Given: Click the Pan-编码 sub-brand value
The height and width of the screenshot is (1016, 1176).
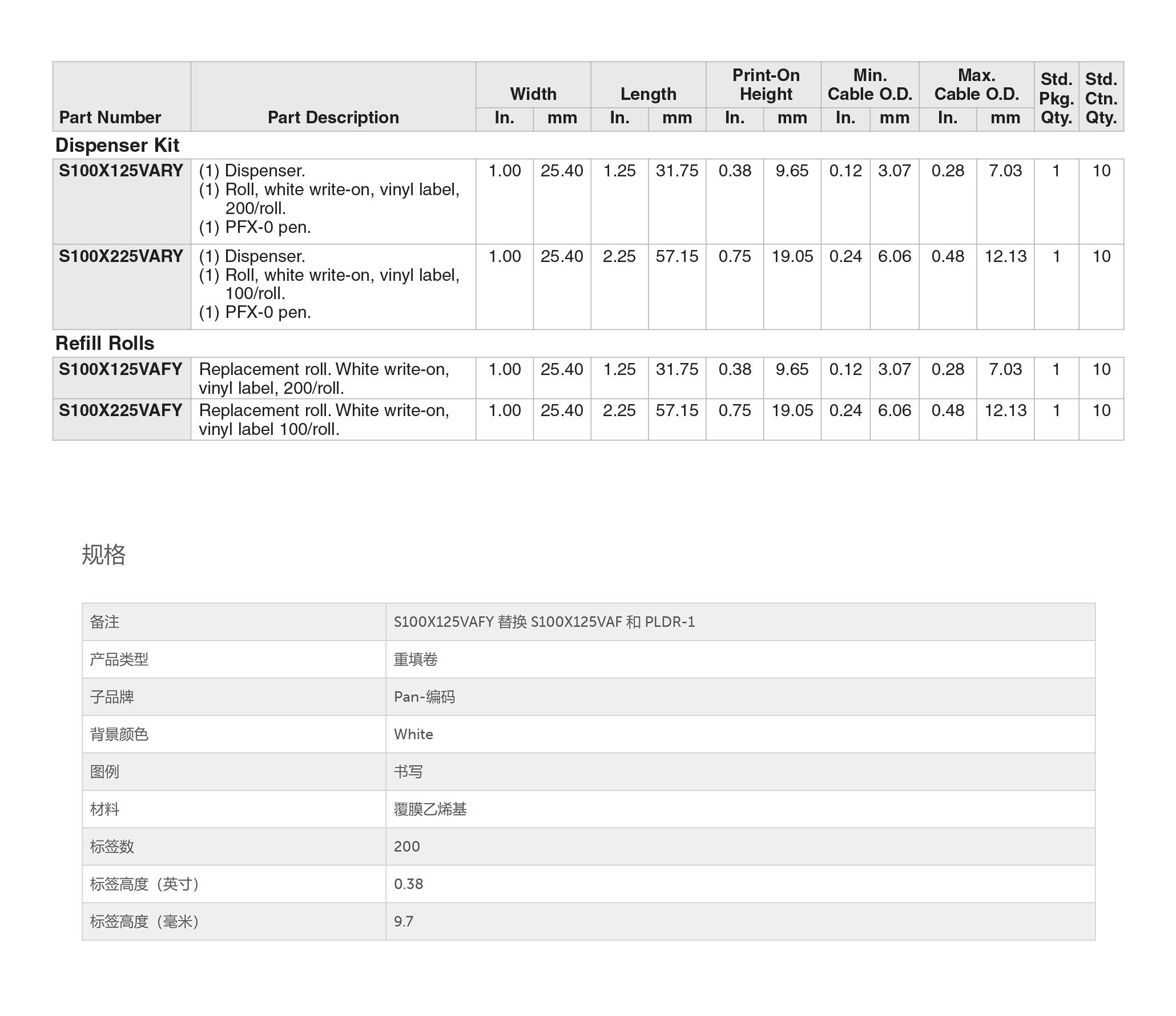Looking at the screenshot, I should pyautogui.click(x=424, y=697).
